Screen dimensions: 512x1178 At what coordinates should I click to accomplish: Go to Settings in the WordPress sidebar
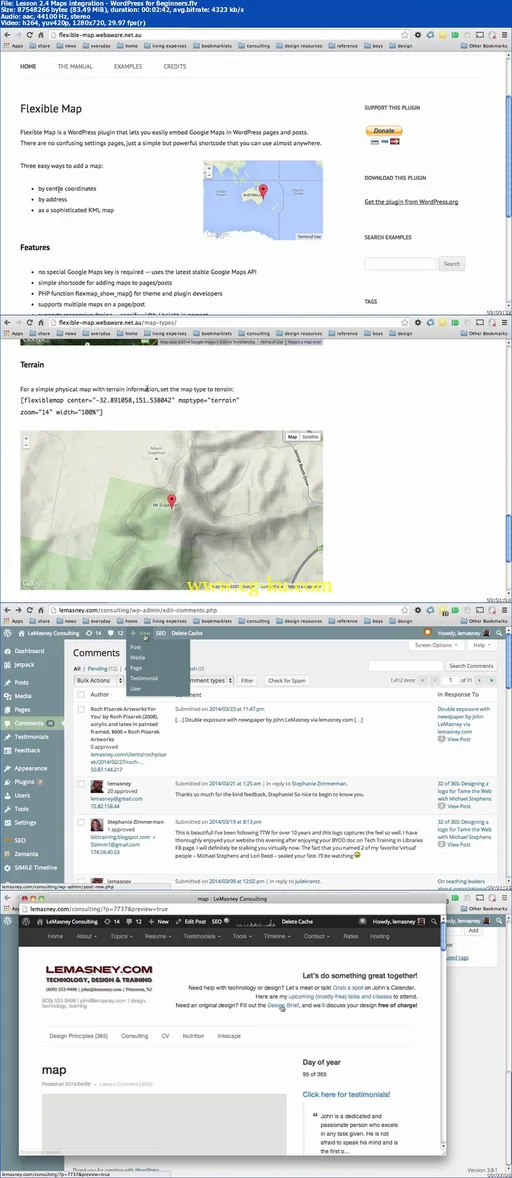point(25,823)
